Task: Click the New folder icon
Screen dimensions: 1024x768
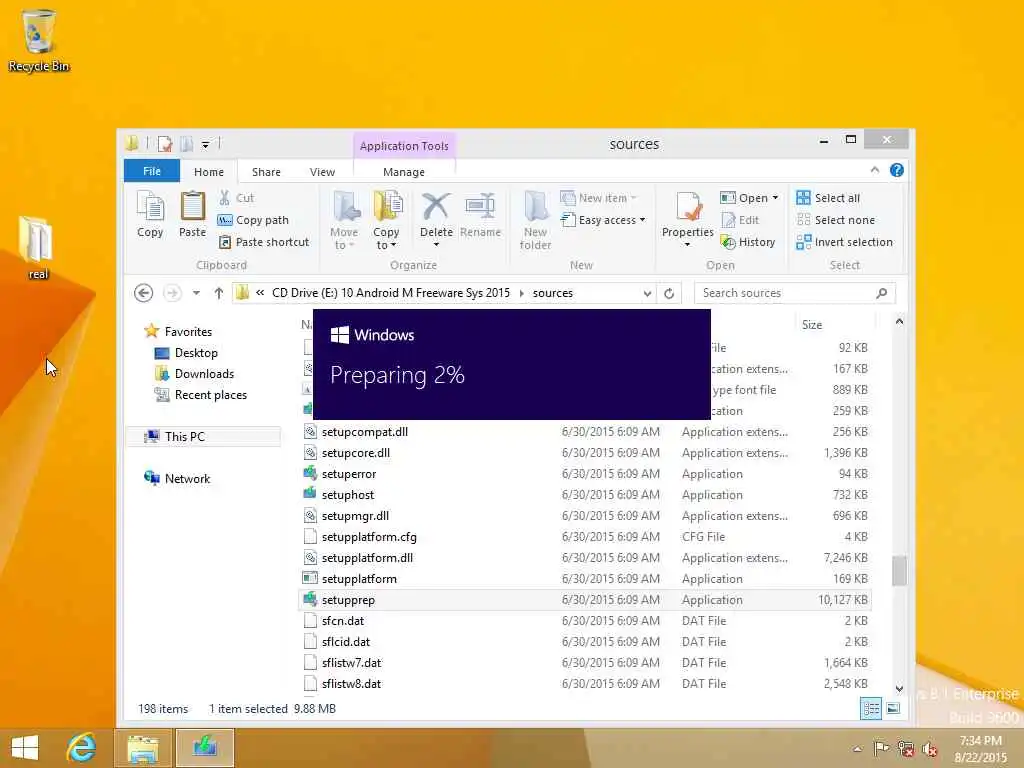Action: 536,221
